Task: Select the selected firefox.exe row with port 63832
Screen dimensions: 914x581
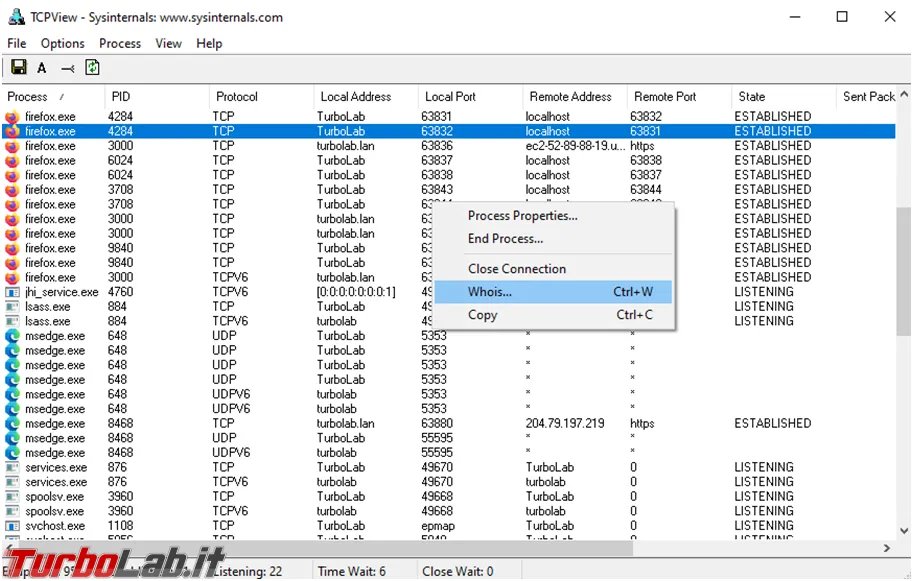Action: point(449,131)
